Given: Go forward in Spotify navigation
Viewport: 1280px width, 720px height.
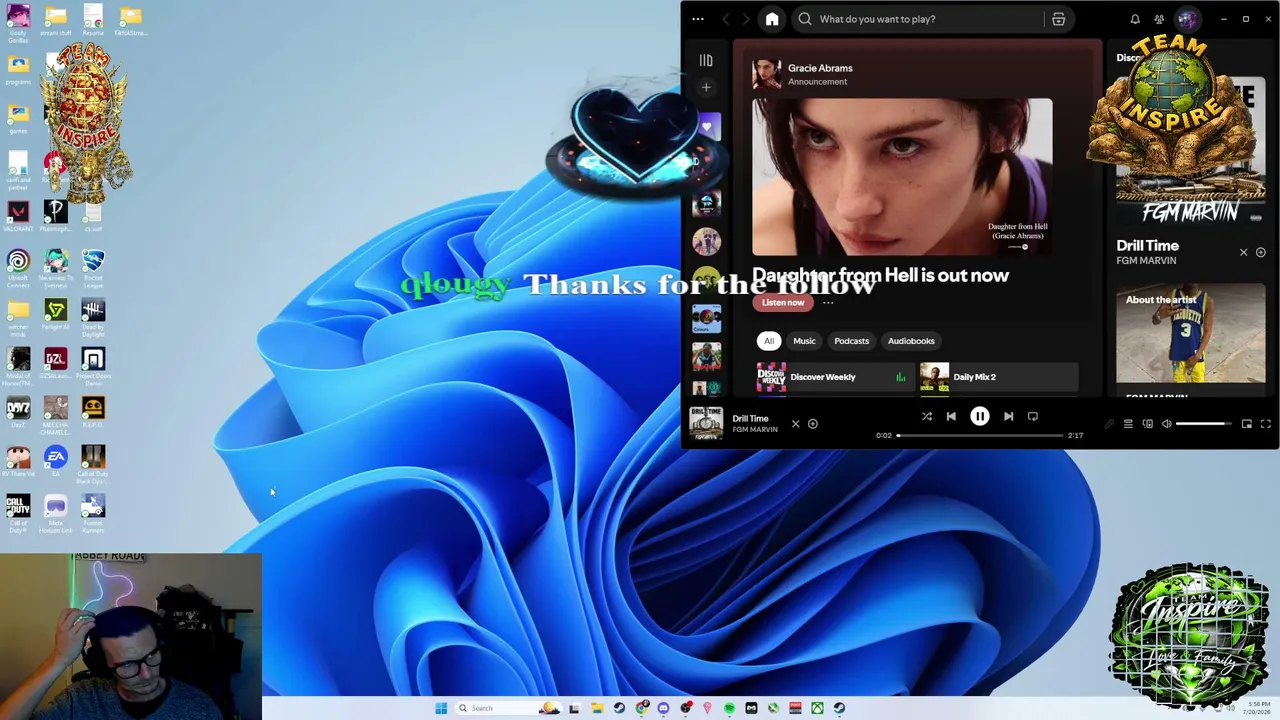Looking at the screenshot, I should coord(746,19).
